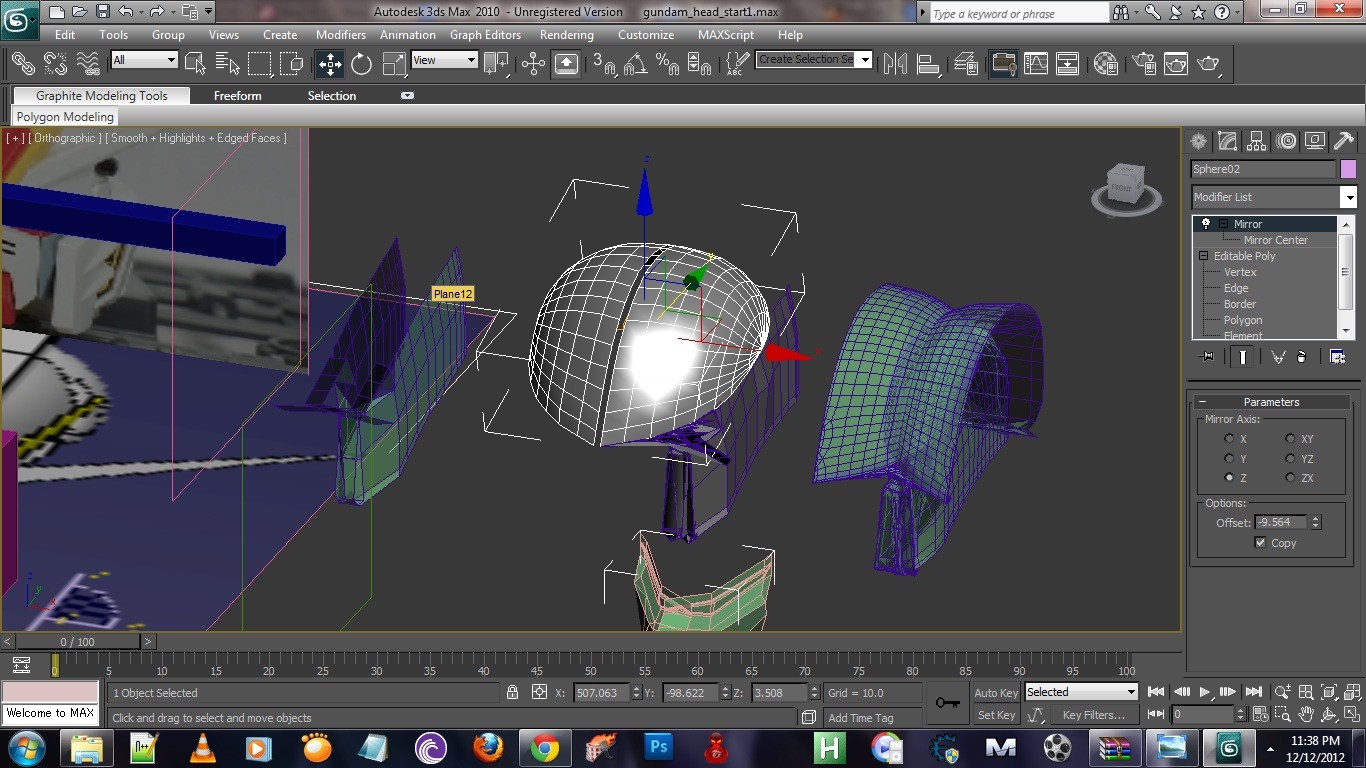Expand the ribbon options arrow after Selection
The height and width of the screenshot is (768, 1366).
(407, 96)
